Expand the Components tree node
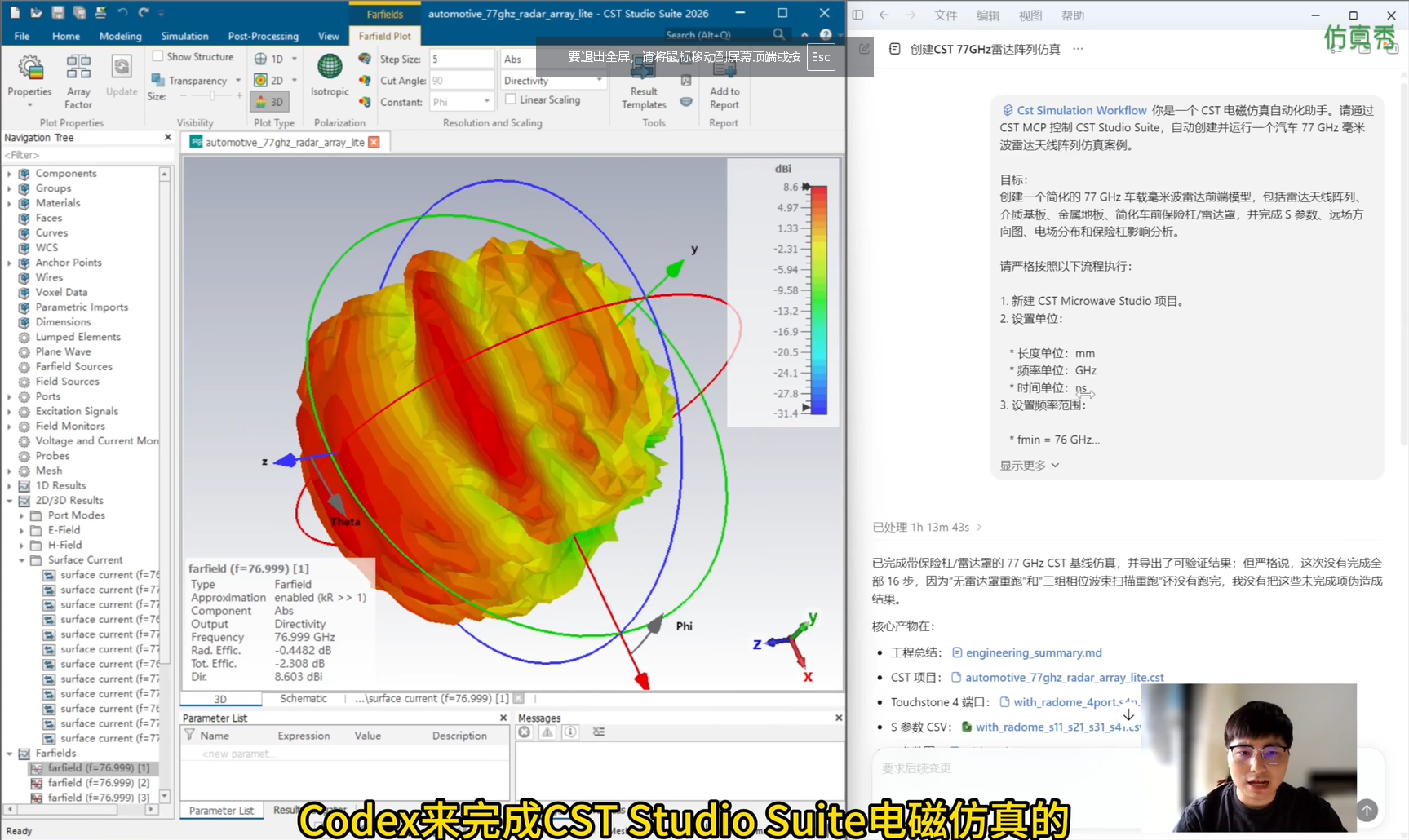This screenshot has width=1409, height=840. tap(10, 174)
